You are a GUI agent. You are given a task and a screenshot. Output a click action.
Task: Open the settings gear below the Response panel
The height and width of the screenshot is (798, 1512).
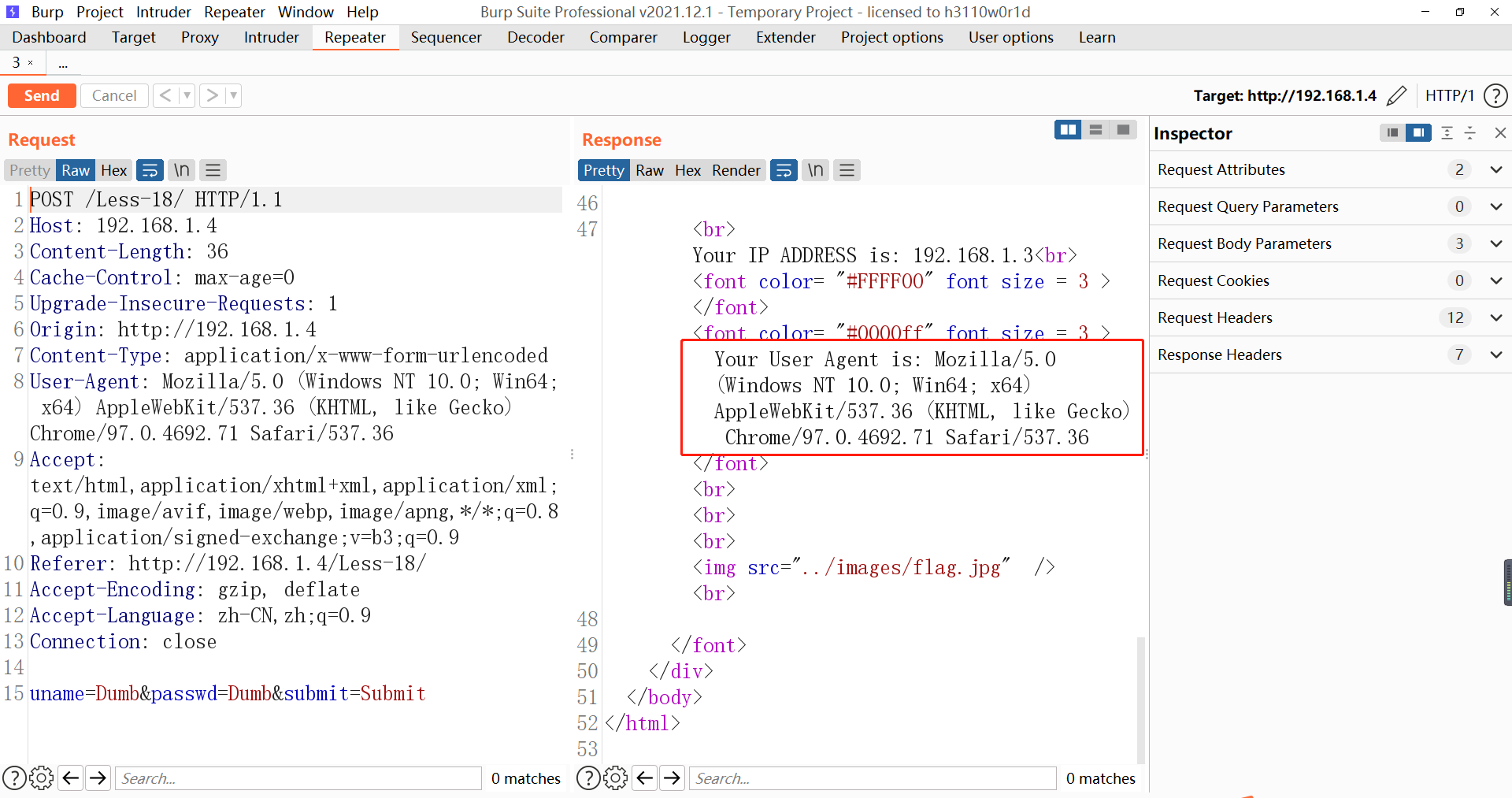615,778
